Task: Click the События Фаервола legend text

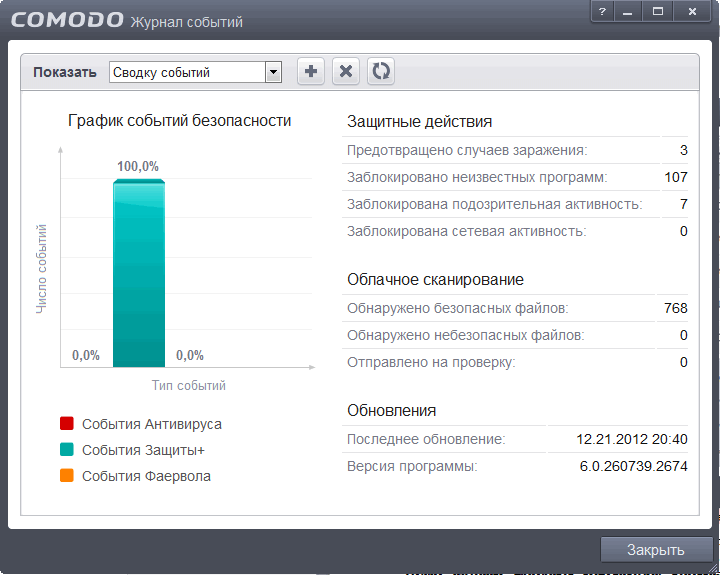Action: coord(146,476)
